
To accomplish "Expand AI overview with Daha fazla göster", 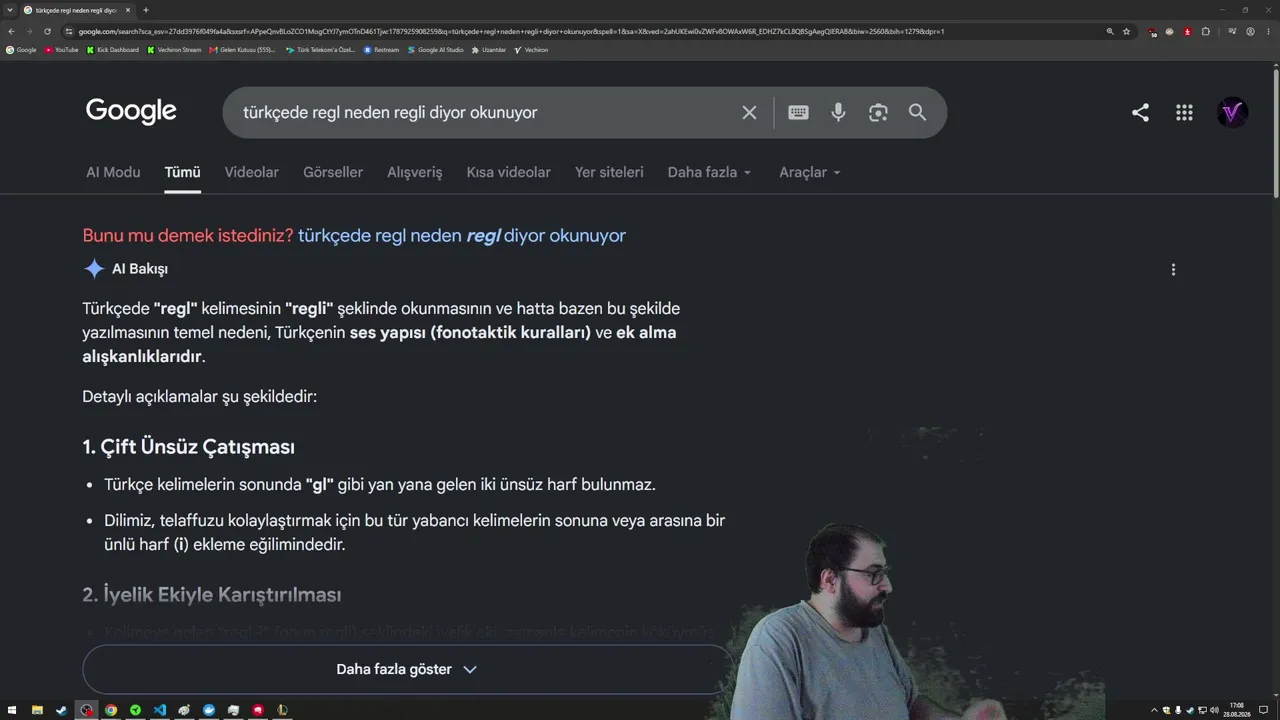I will pos(407,669).
